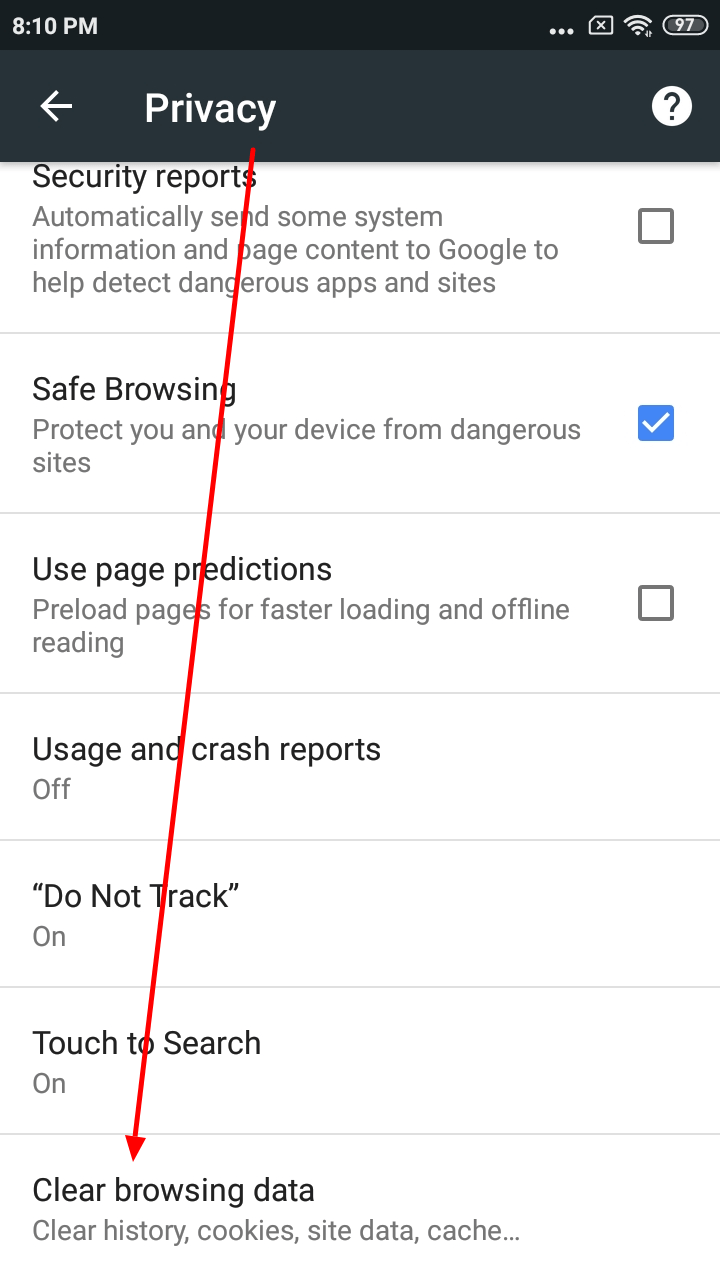
Task: Tap the battery level indicator showing 97
Action: point(685,26)
